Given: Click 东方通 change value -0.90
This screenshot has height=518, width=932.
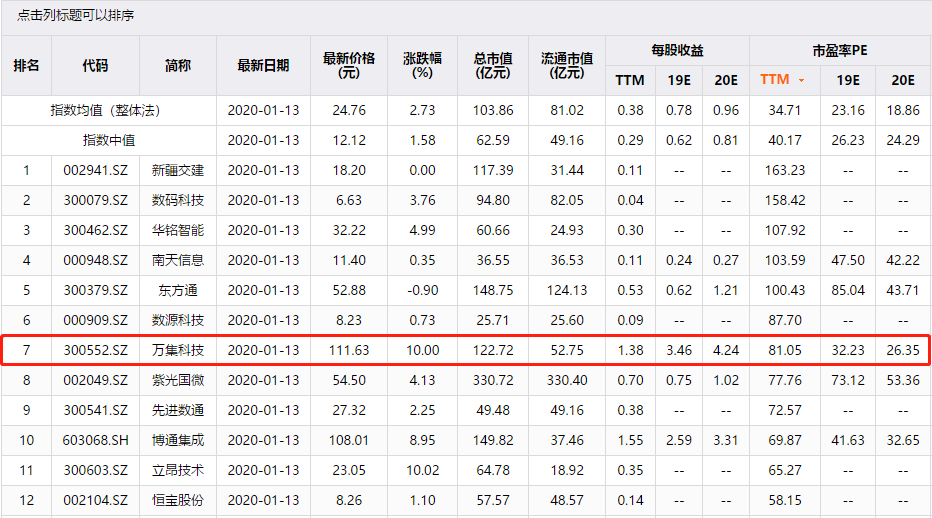Looking at the screenshot, I should click(422, 290).
